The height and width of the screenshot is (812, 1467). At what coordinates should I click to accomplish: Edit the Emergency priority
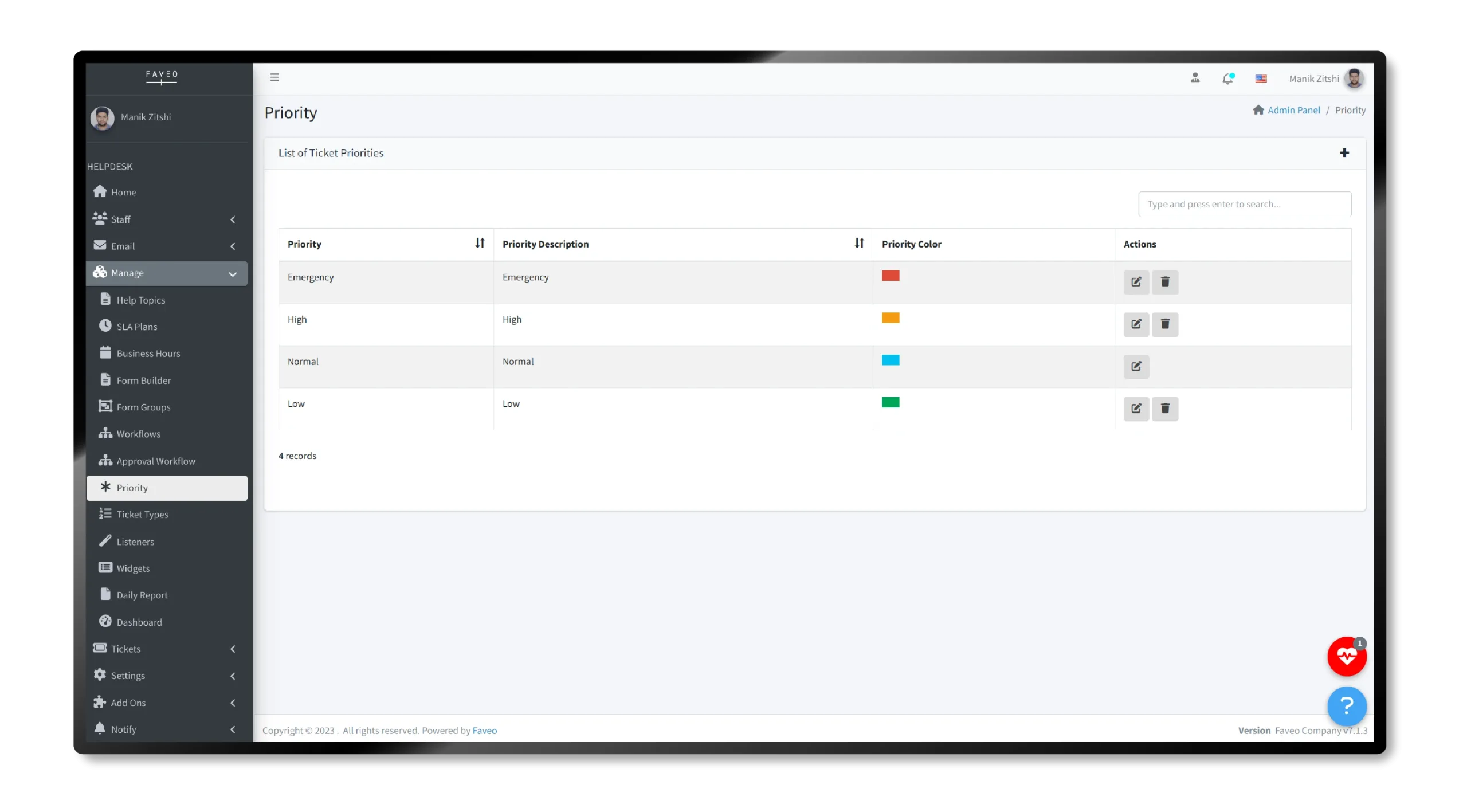point(1136,282)
